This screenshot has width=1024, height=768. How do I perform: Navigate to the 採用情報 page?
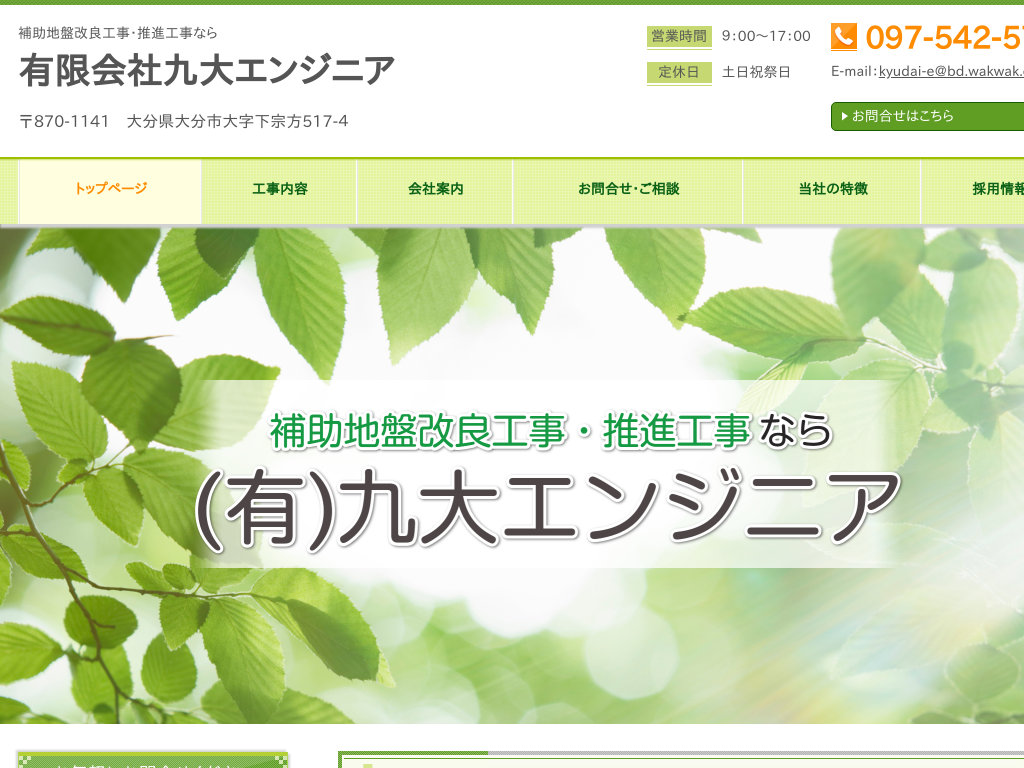click(x=997, y=191)
